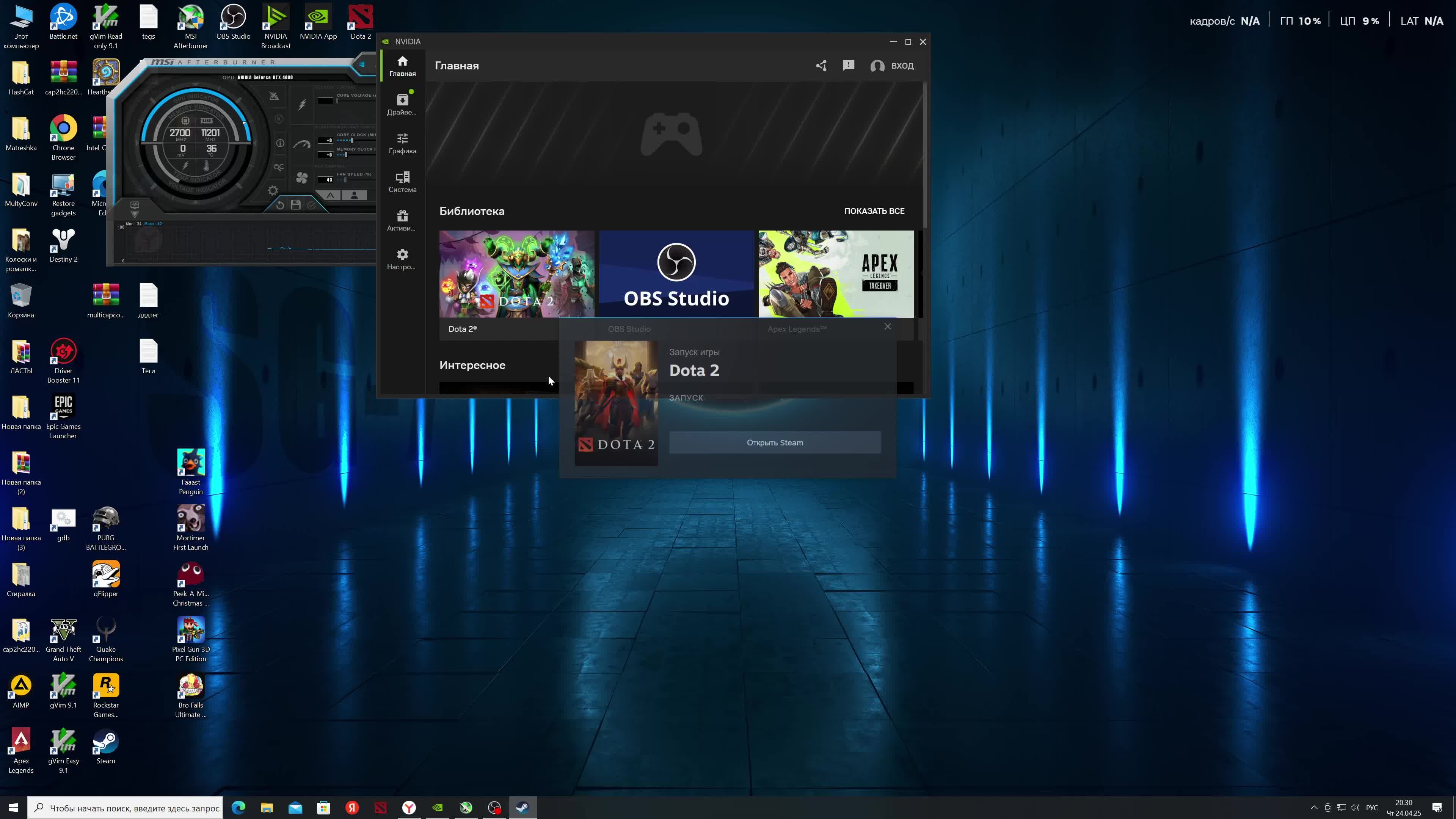Open Afterburner settings gear icon

pos(273,190)
